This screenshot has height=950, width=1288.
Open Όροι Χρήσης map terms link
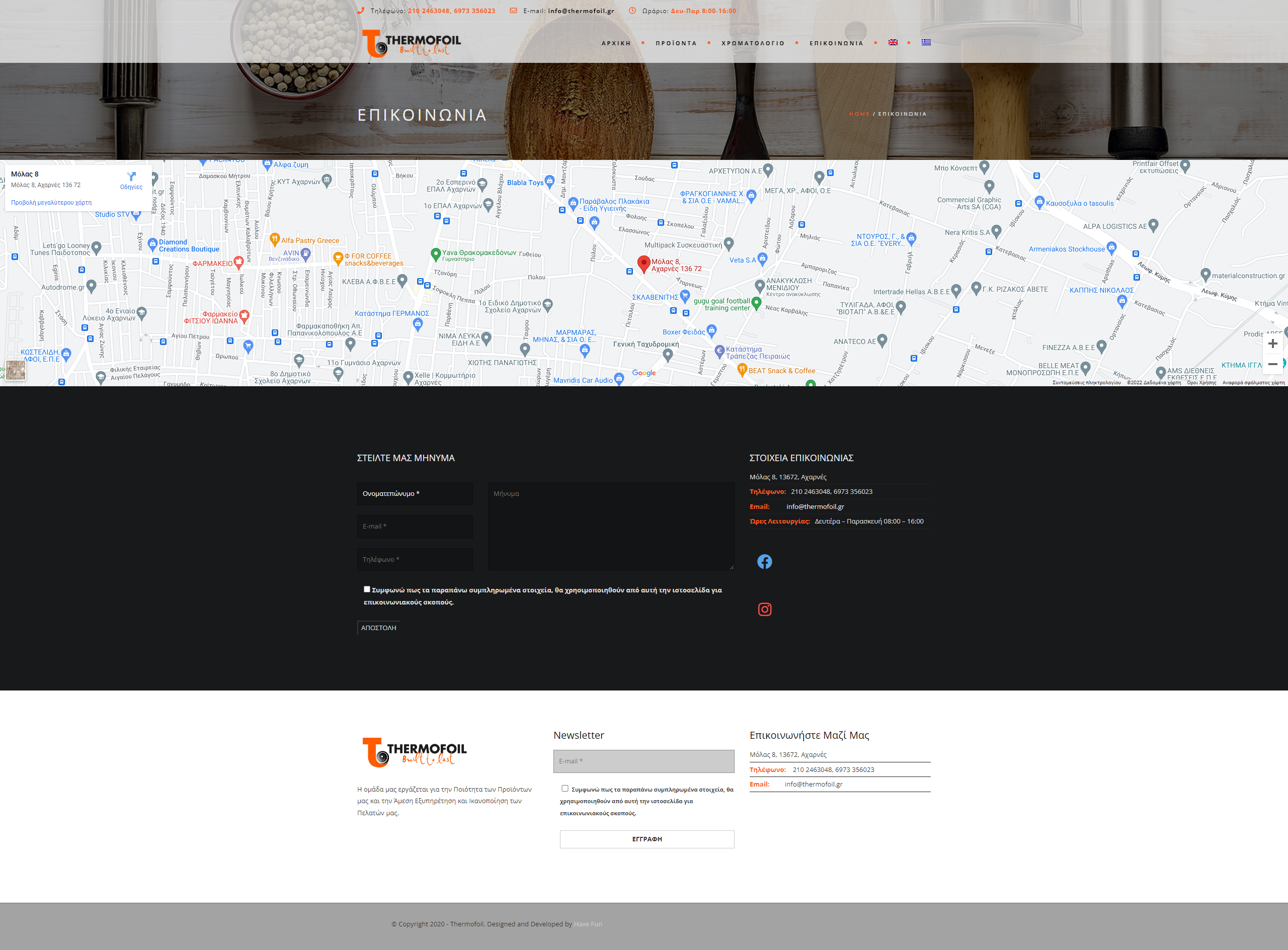1201,382
